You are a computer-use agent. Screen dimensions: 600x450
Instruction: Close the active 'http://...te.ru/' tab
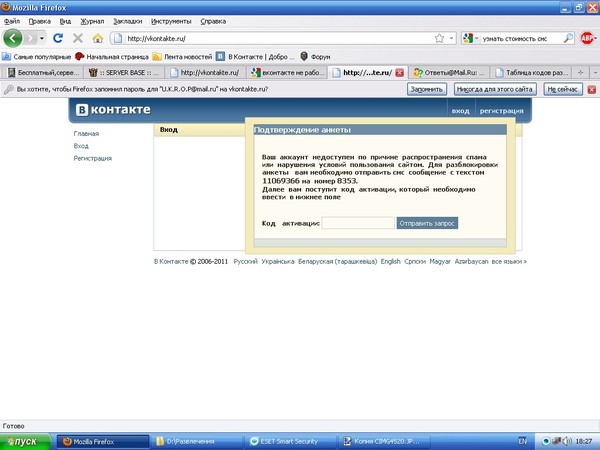coord(399,73)
